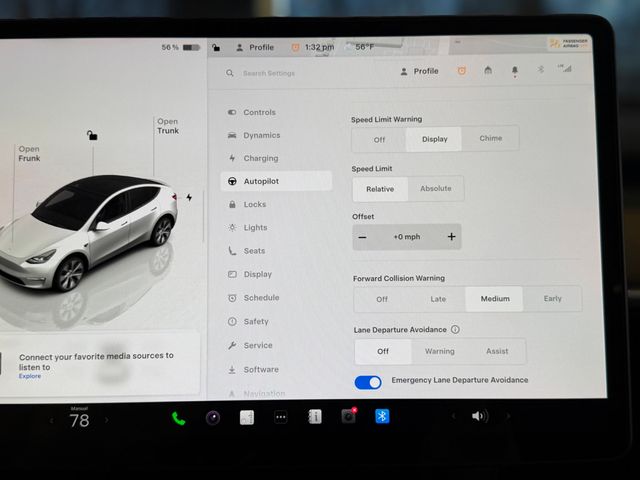
Task: Tap the battery level indicator
Action: click(x=180, y=47)
